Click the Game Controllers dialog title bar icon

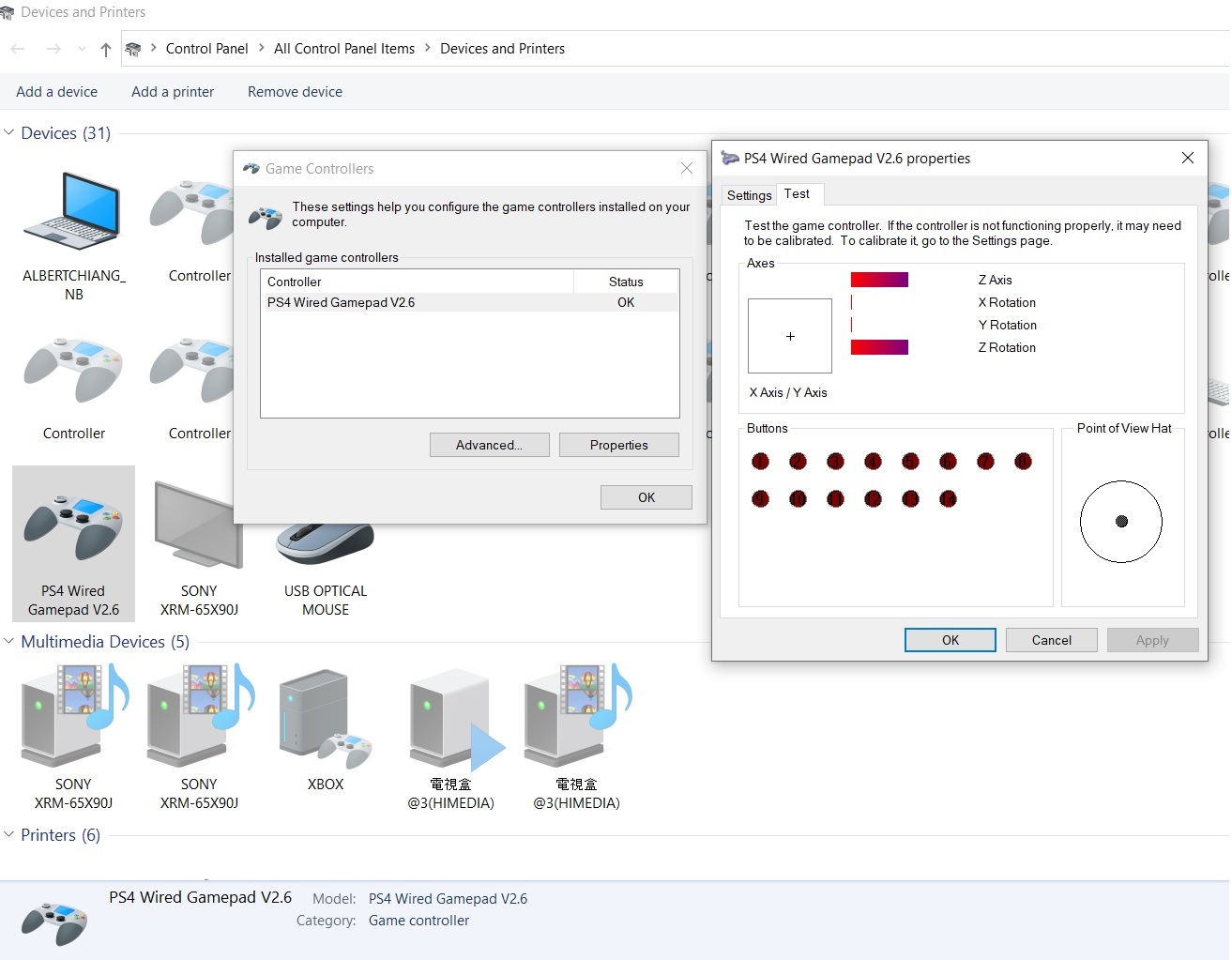[251, 169]
